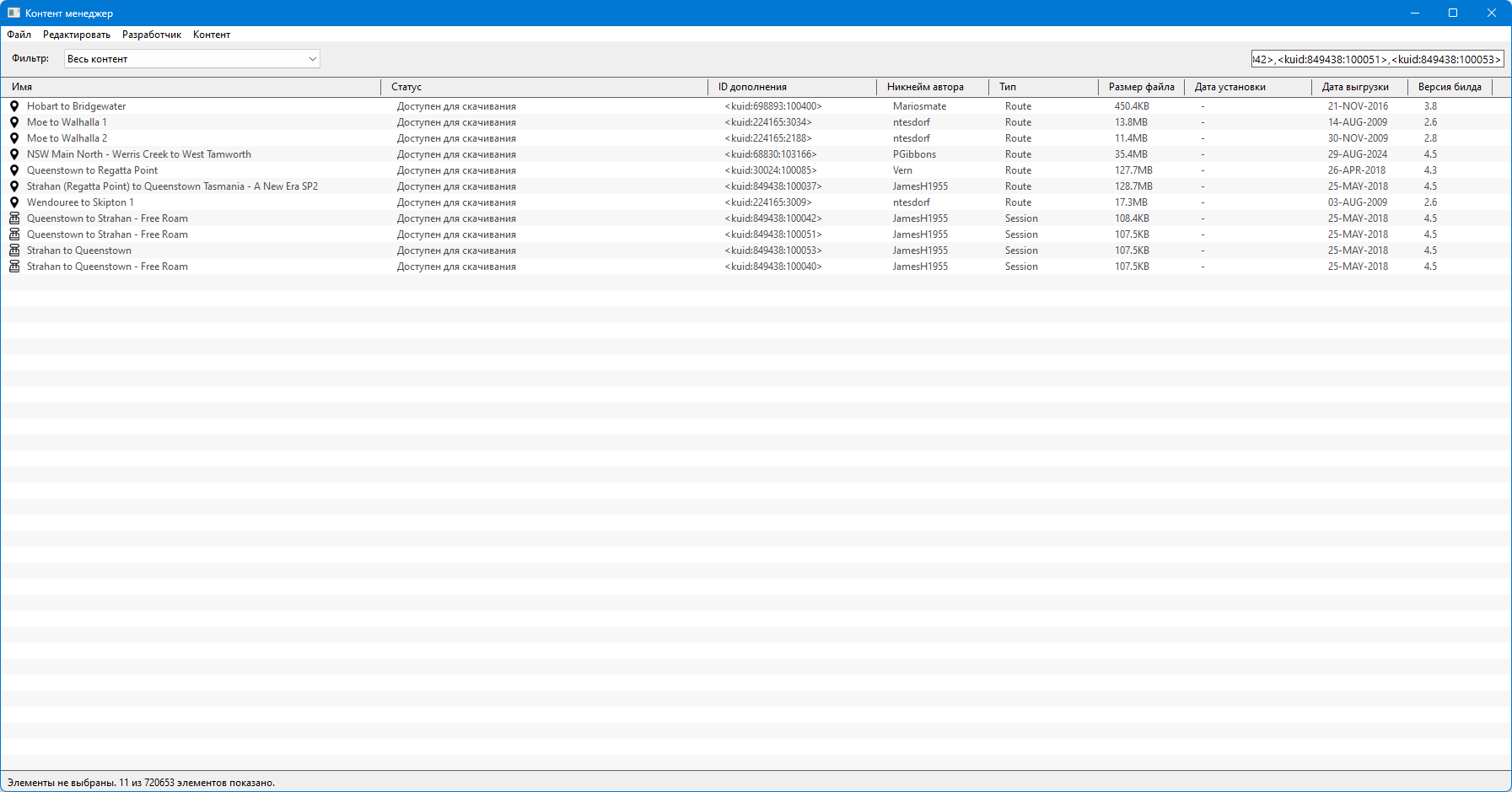Sort by the Тип column header
Screen dimensions: 1512x792
point(1044,87)
